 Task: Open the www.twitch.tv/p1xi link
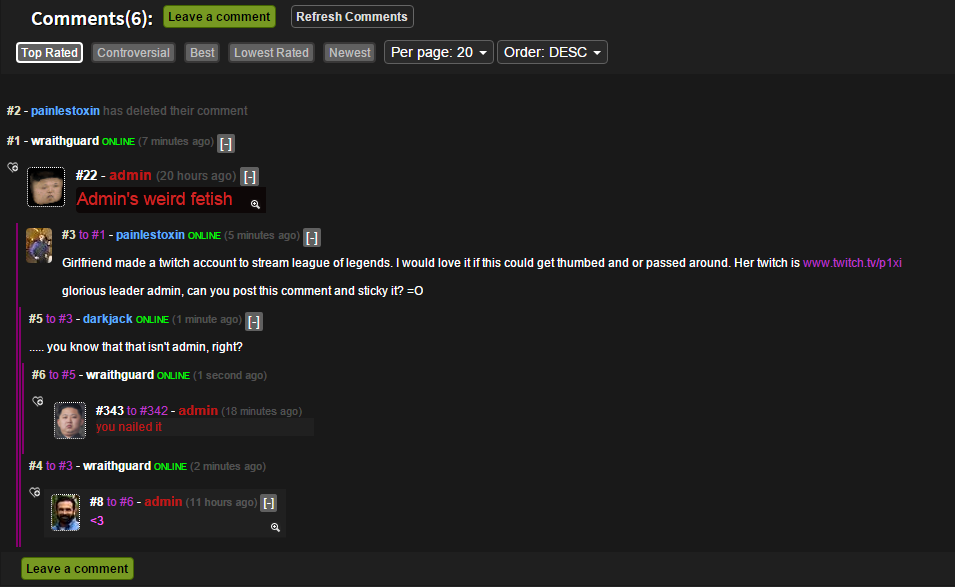(x=852, y=263)
